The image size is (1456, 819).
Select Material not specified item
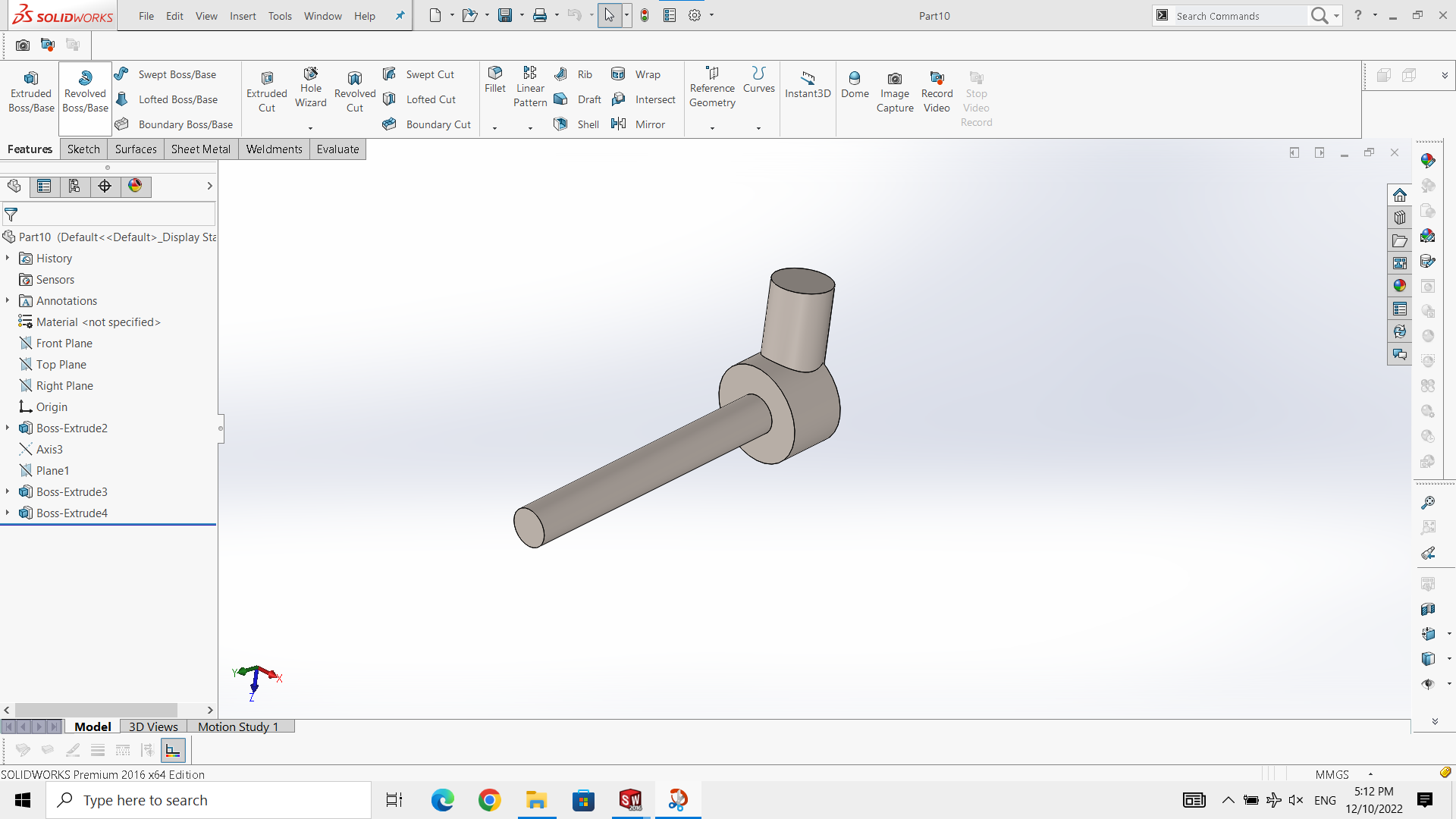tap(99, 322)
